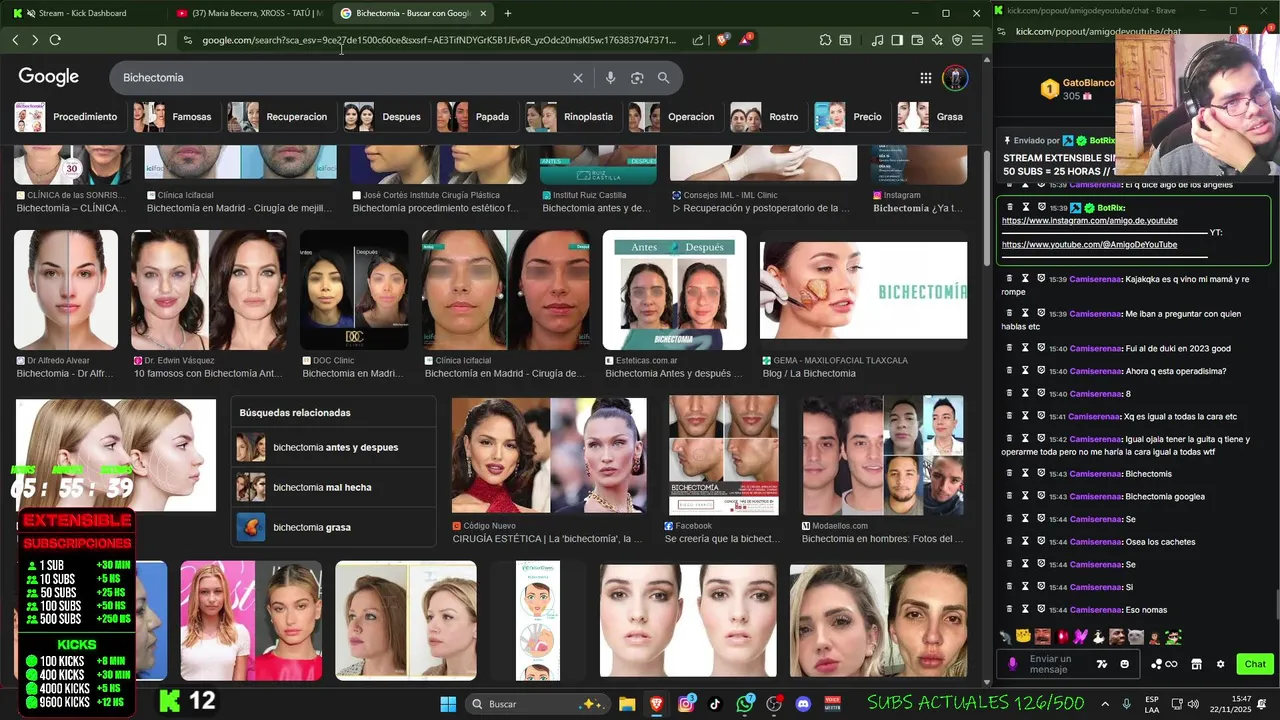Open WhatsApp from the taskbar

pyautogui.click(x=745, y=704)
